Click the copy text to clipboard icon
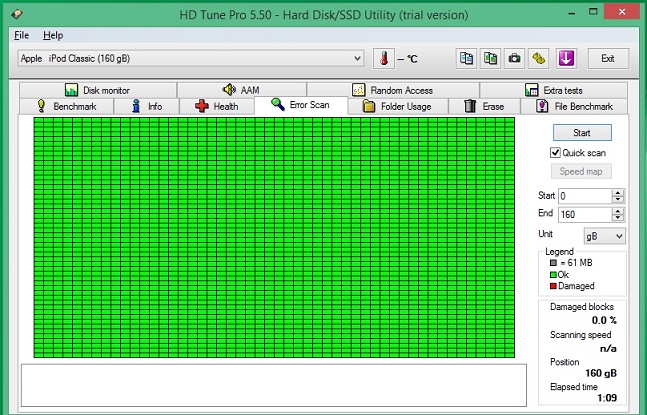This screenshot has height=415, width=647. coord(467,58)
